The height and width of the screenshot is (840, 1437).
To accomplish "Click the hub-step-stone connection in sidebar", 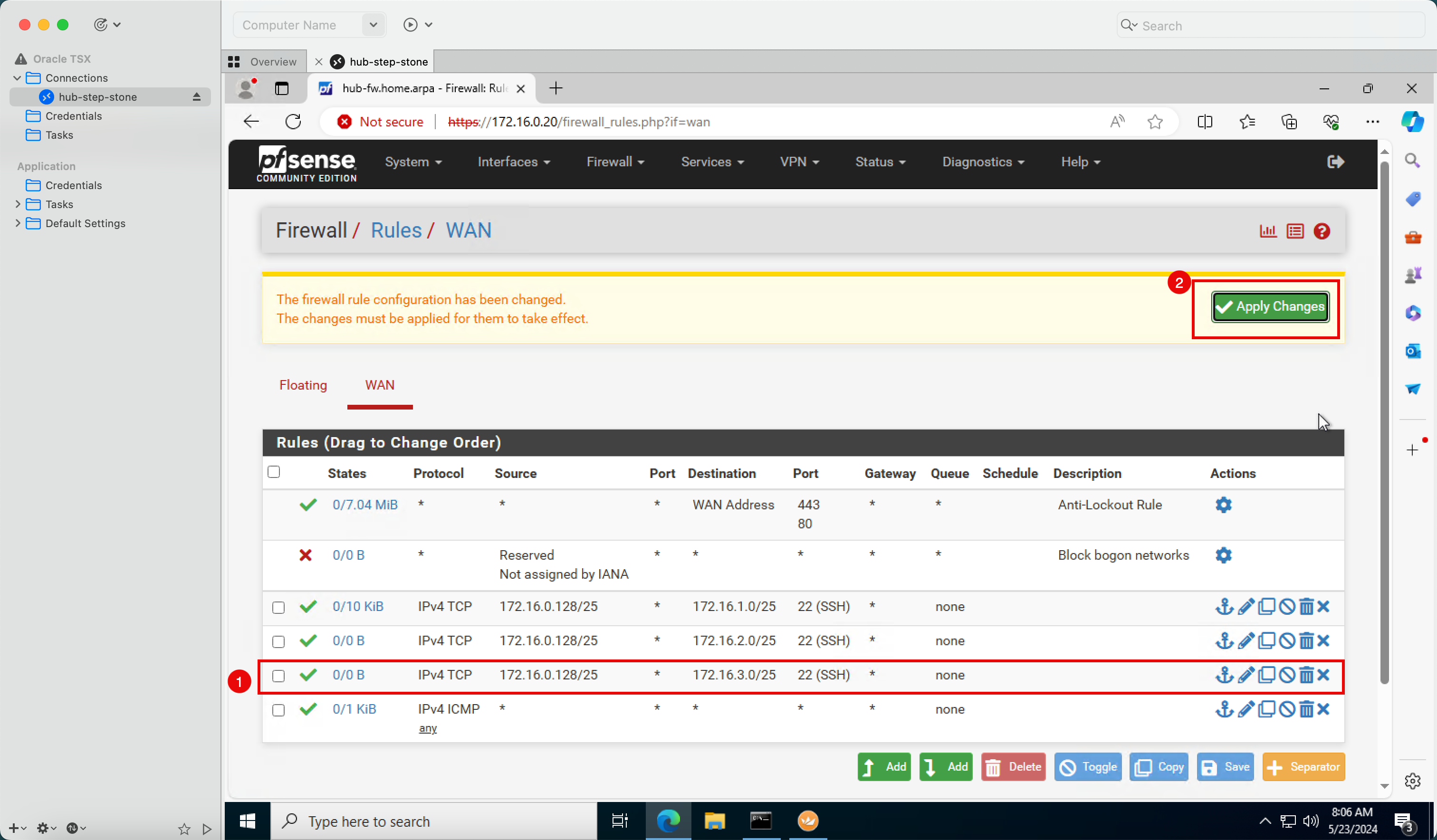I will click(98, 96).
